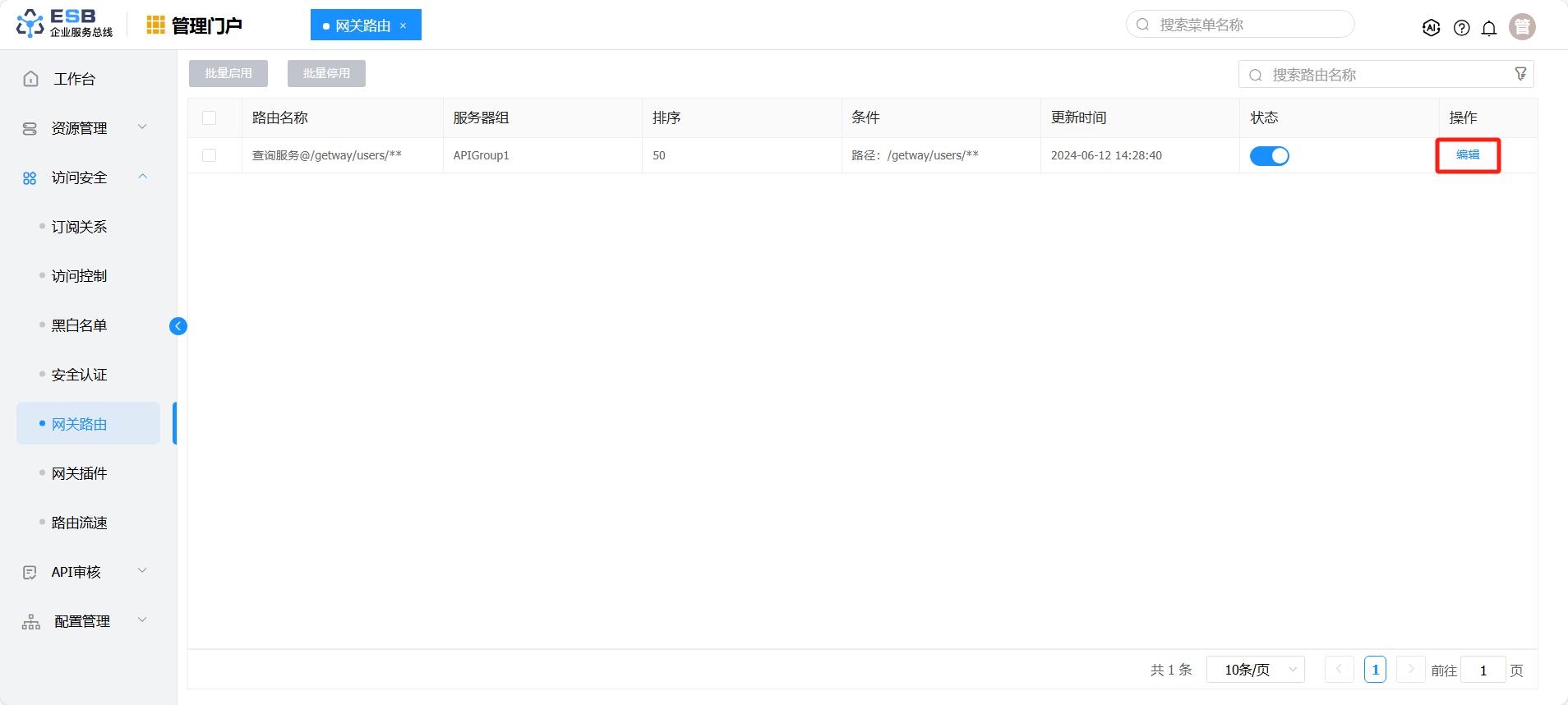Open the notification bell
The width and height of the screenshot is (1568, 705).
[x=1488, y=28]
